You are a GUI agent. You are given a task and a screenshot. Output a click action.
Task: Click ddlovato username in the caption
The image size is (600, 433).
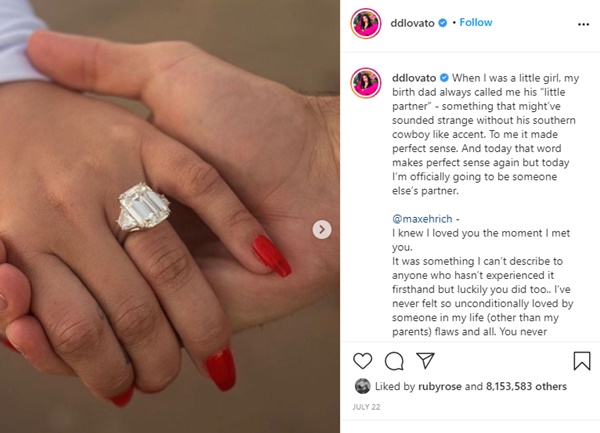click(x=414, y=78)
